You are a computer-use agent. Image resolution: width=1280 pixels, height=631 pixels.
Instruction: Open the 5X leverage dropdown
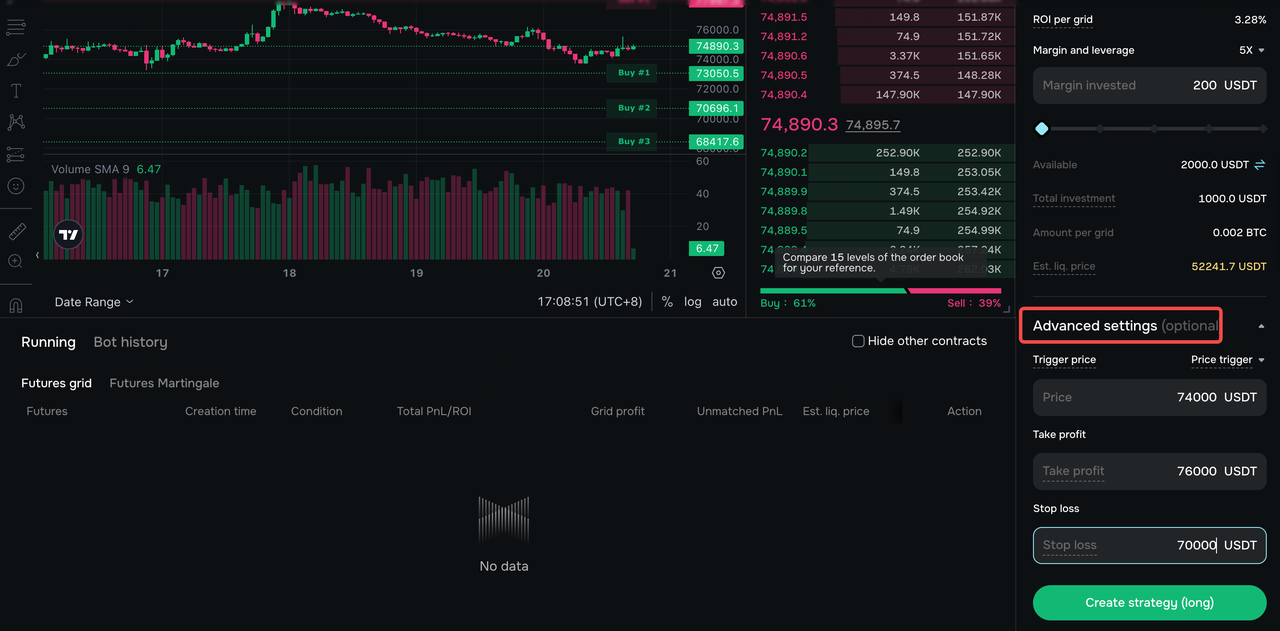(x=1253, y=50)
